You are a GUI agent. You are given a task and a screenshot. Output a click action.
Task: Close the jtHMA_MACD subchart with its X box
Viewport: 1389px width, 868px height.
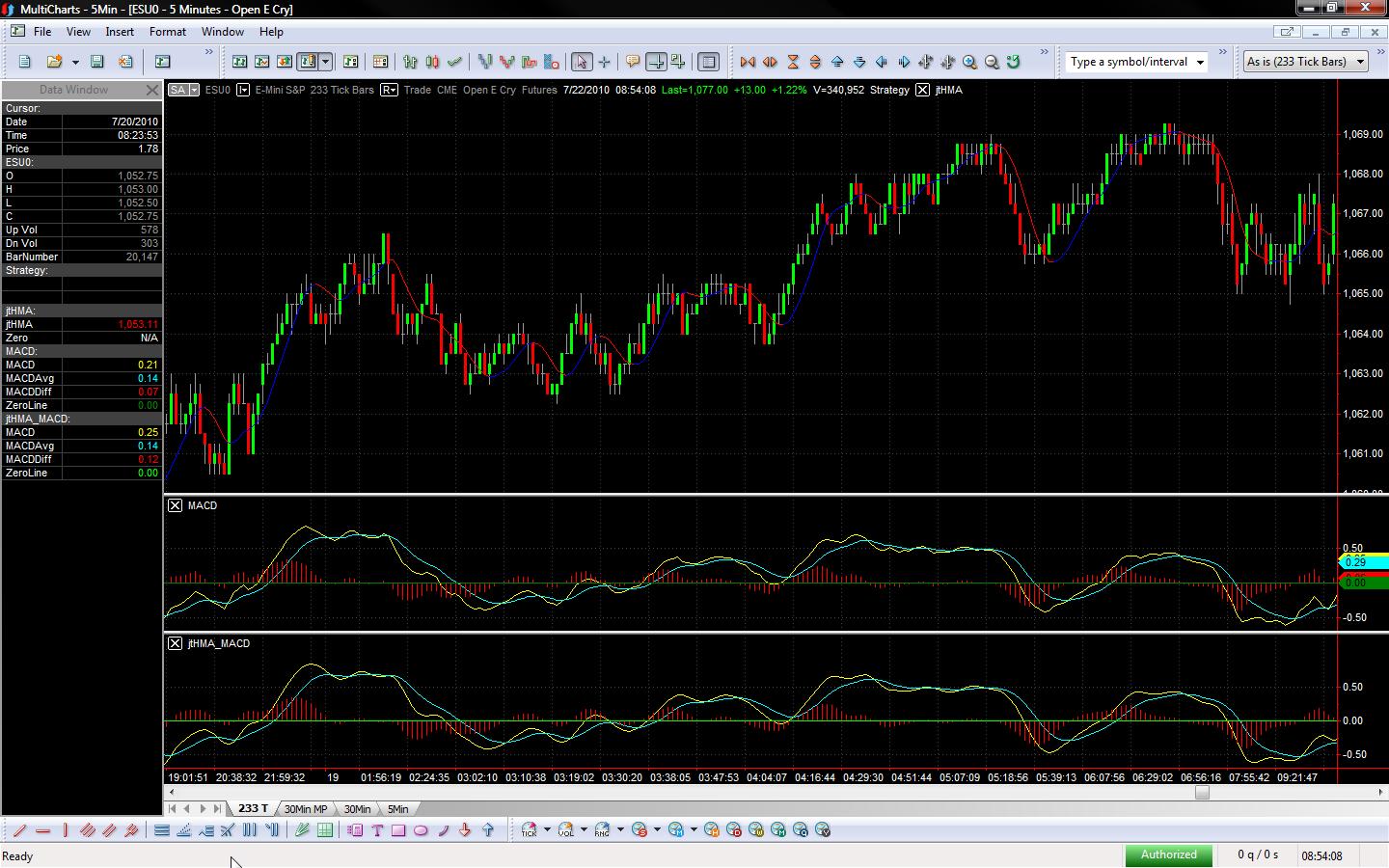pos(175,643)
